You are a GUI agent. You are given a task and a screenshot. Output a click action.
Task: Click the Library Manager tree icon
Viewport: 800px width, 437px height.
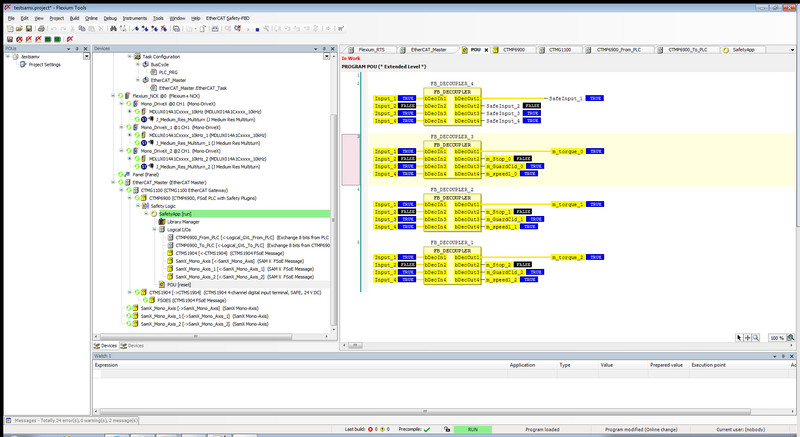[159, 222]
